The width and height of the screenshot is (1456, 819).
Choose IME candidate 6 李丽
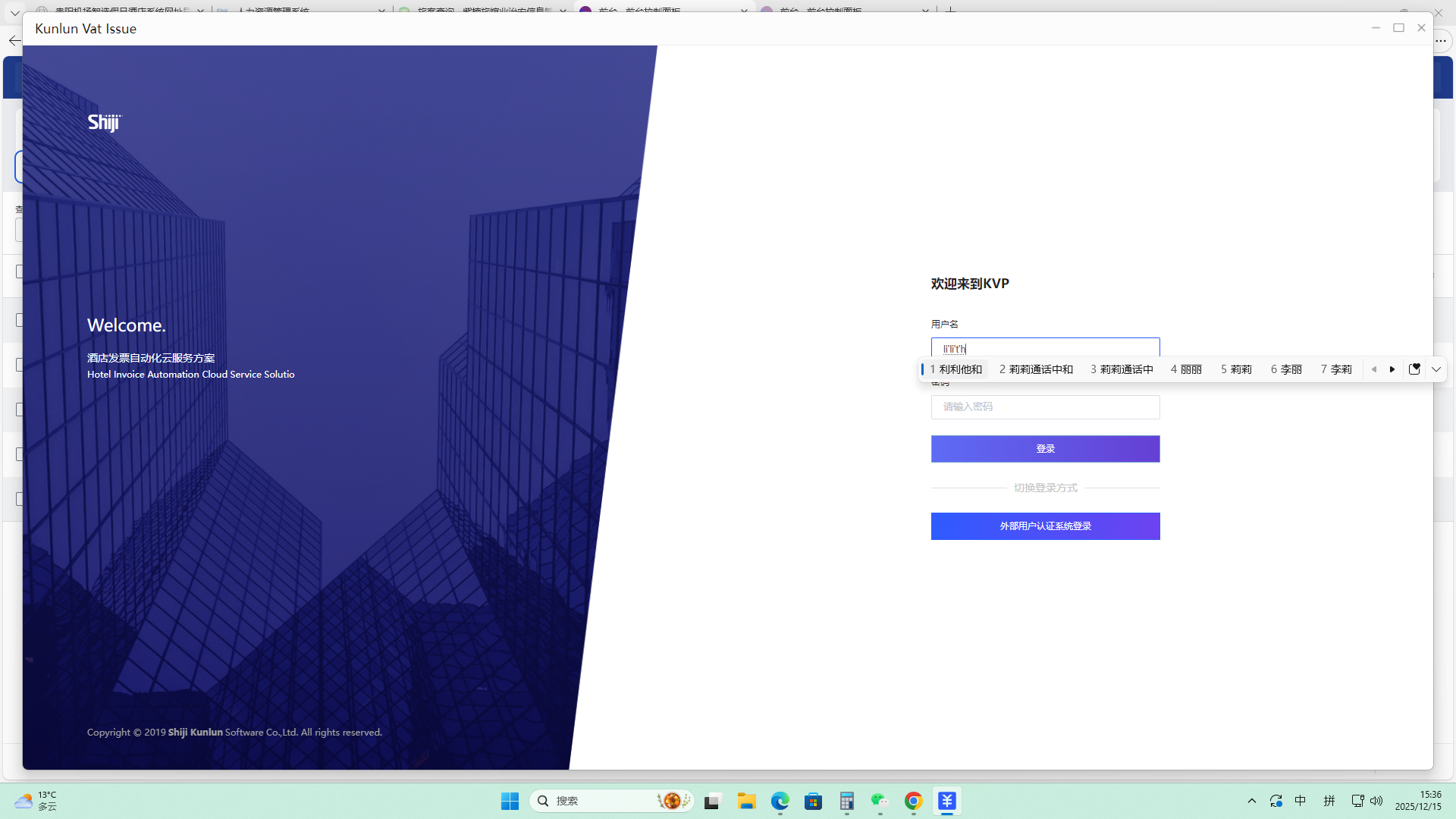pos(1286,369)
